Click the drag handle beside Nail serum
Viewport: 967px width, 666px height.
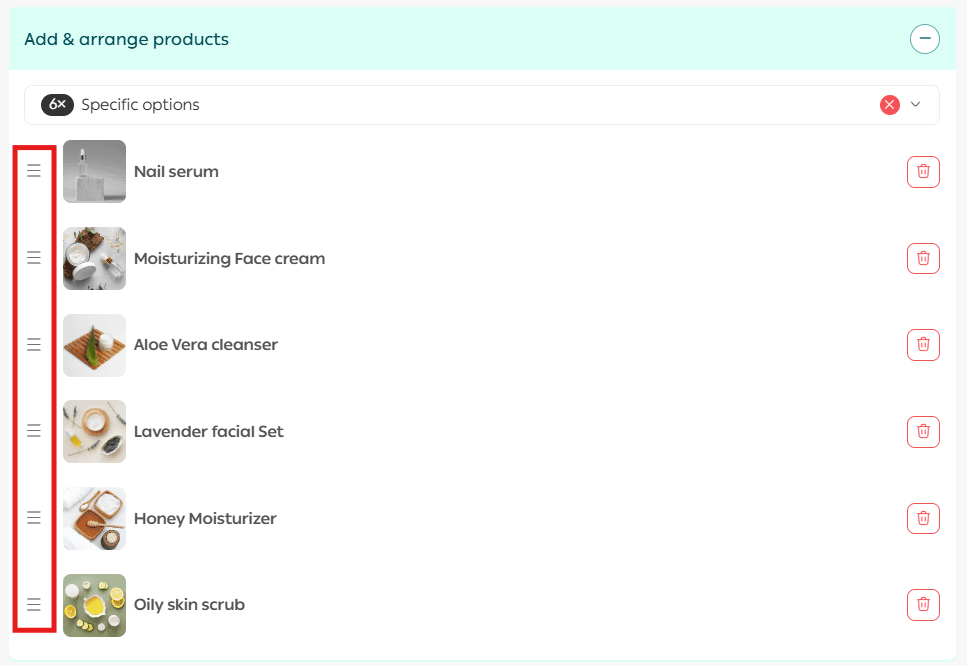(x=34, y=171)
